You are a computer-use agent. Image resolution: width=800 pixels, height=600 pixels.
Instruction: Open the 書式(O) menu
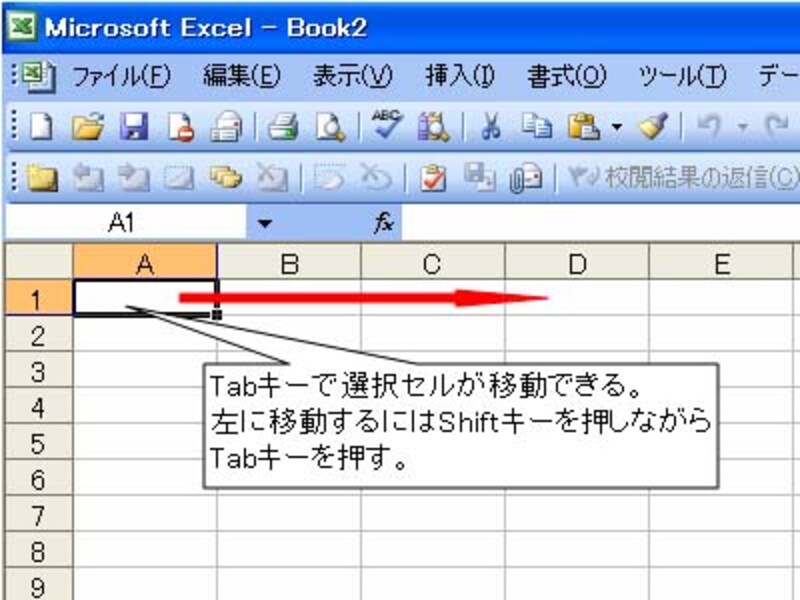[566, 77]
